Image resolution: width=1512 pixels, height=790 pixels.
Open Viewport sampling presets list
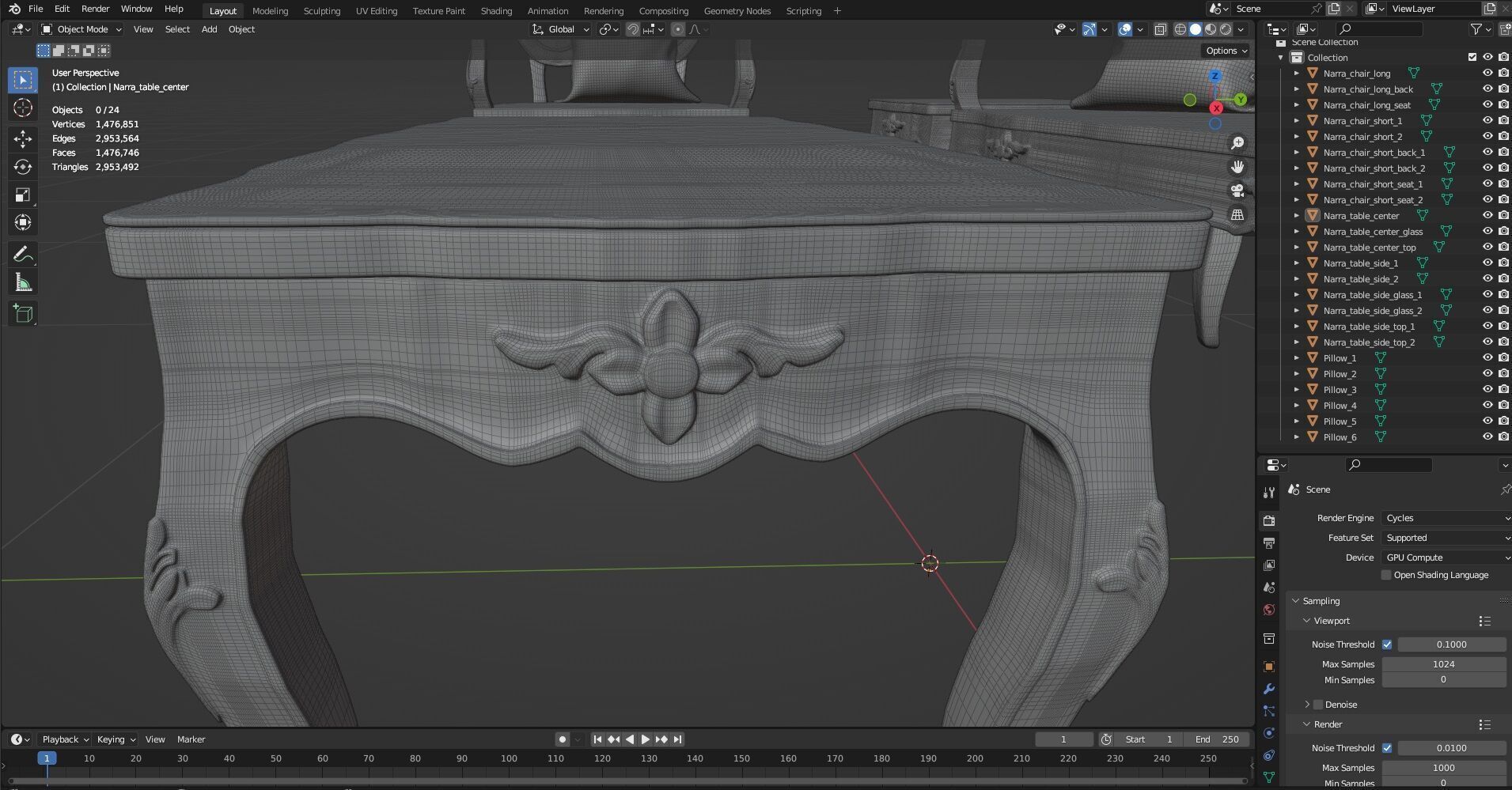(x=1484, y=621)
